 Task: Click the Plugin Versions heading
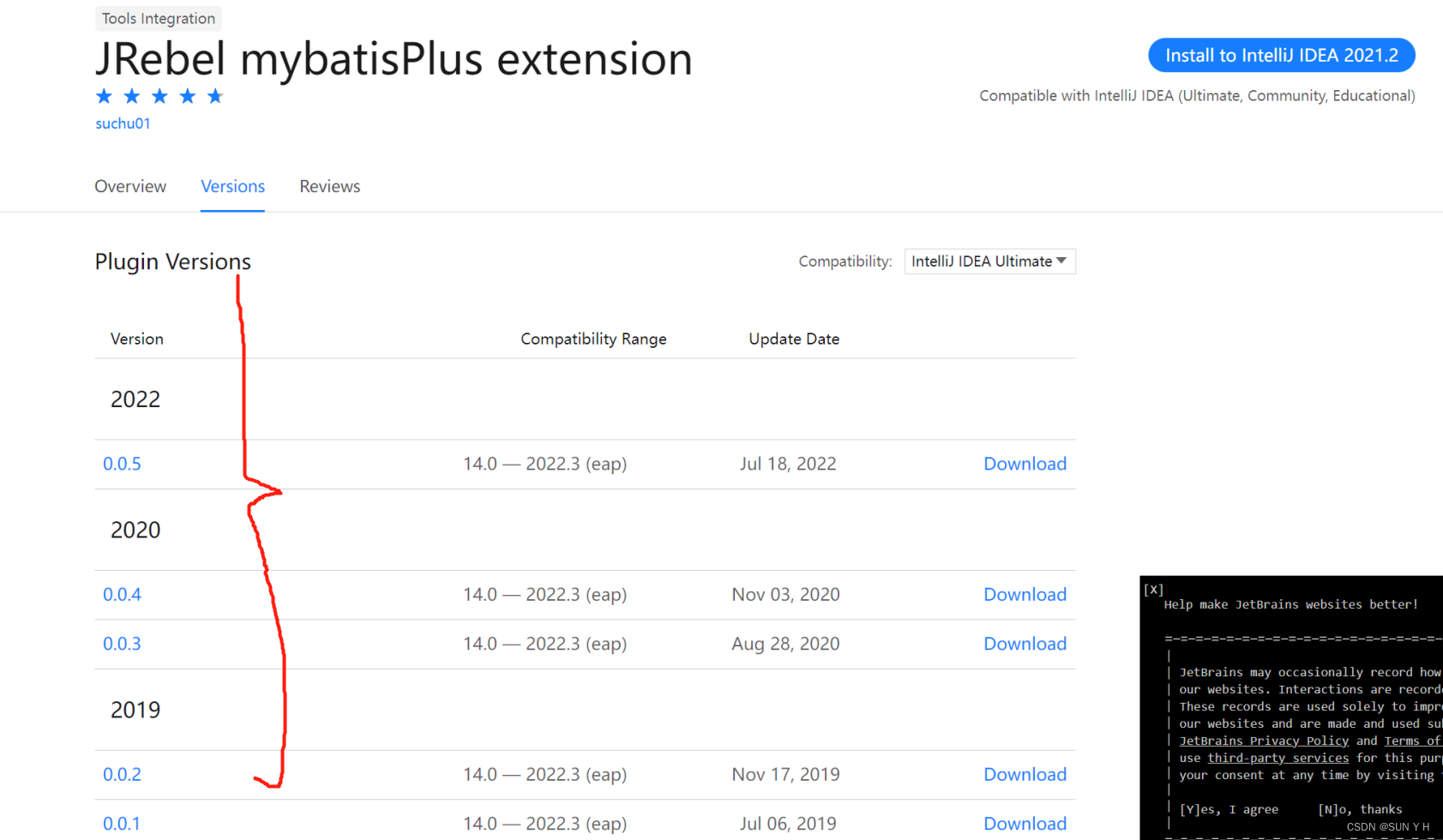click(172, 261)
